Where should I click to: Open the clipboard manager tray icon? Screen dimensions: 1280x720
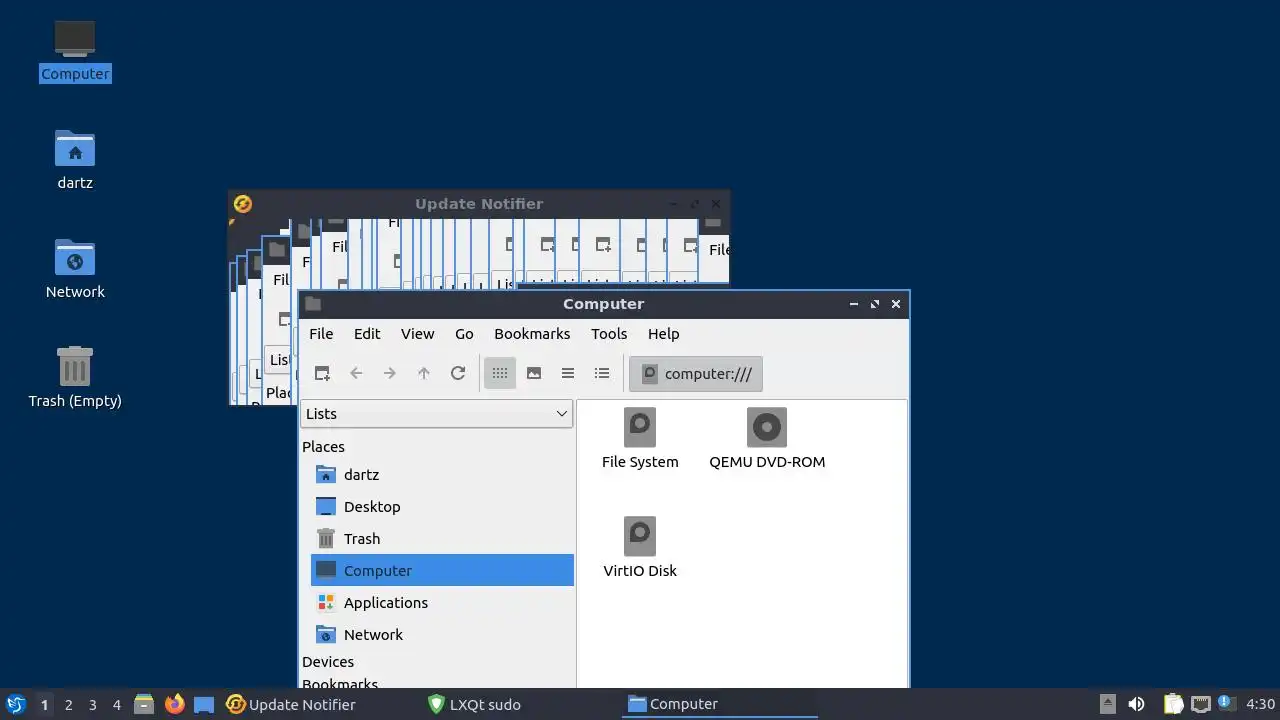[x=1173, y=704]
